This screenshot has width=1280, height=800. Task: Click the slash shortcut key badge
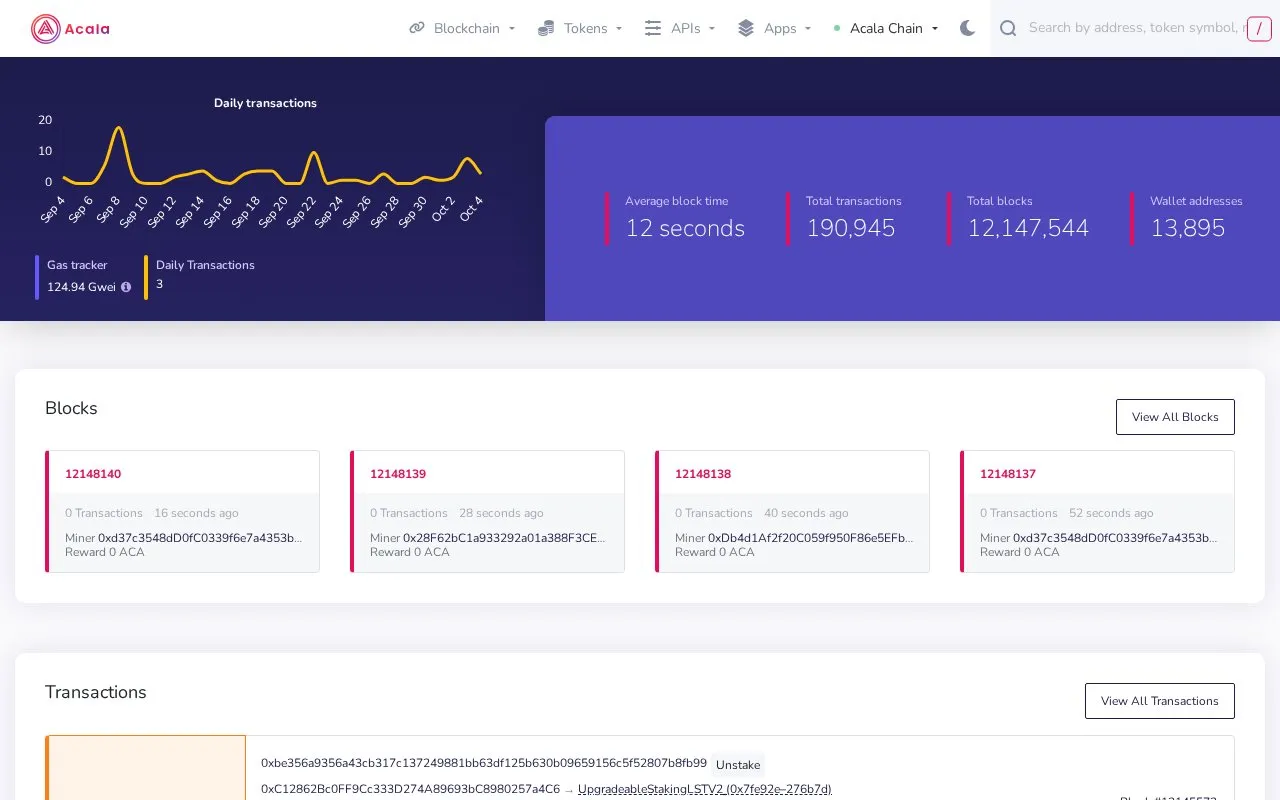(x=1259, y=29)
